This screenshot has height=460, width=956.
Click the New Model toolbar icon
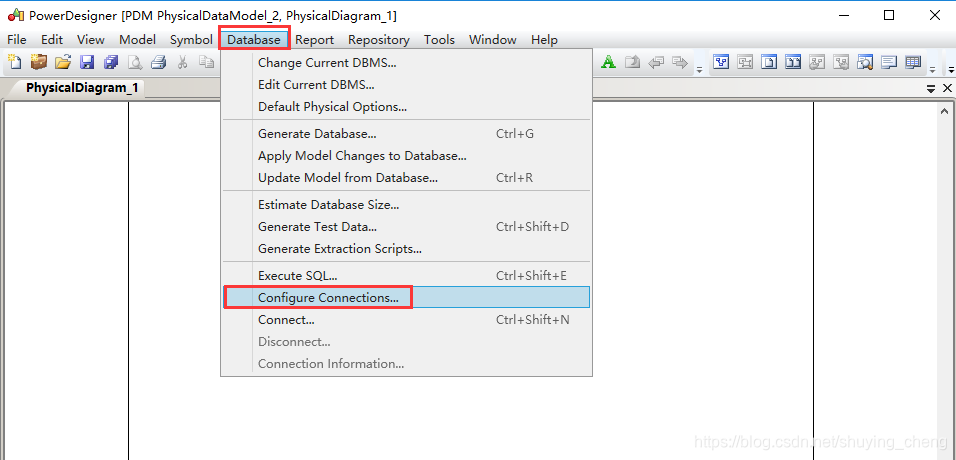coord(14,62)
